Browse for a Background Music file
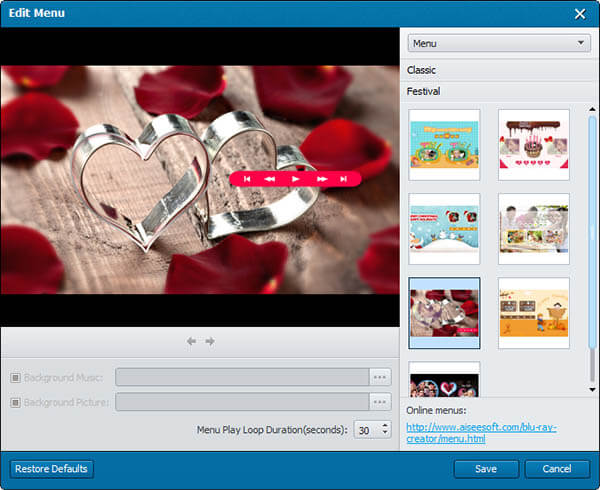The height and width of the screenshot is (490, 600). click(x=380, y=377)
